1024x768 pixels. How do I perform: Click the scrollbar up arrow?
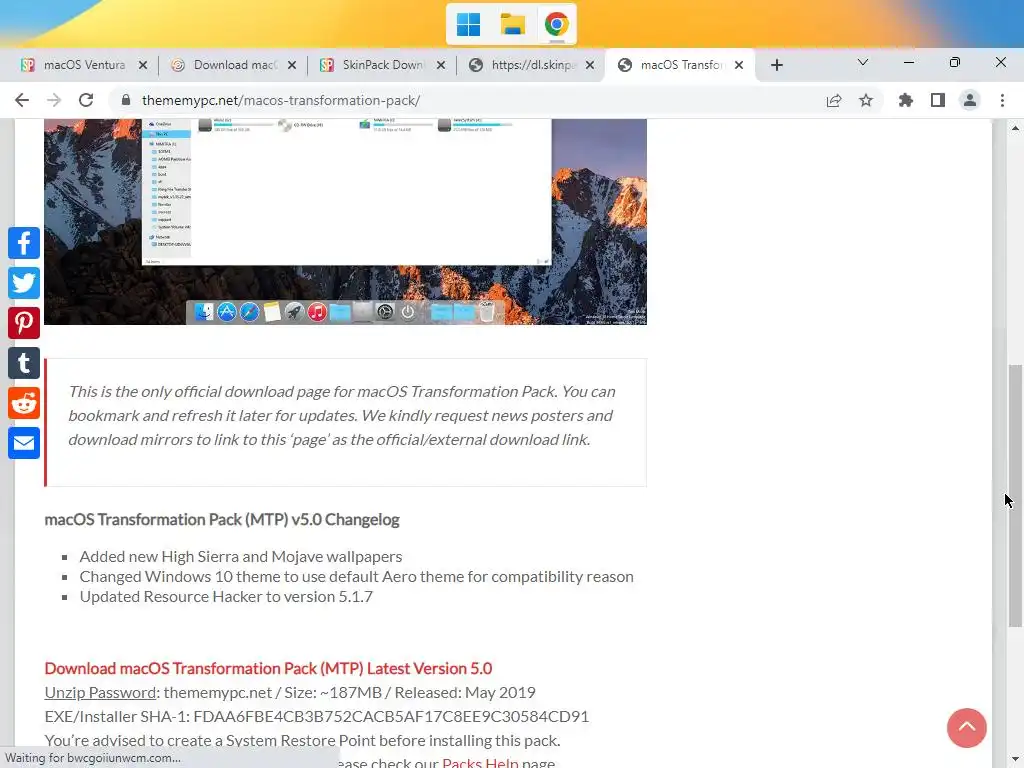point(1015,128)
